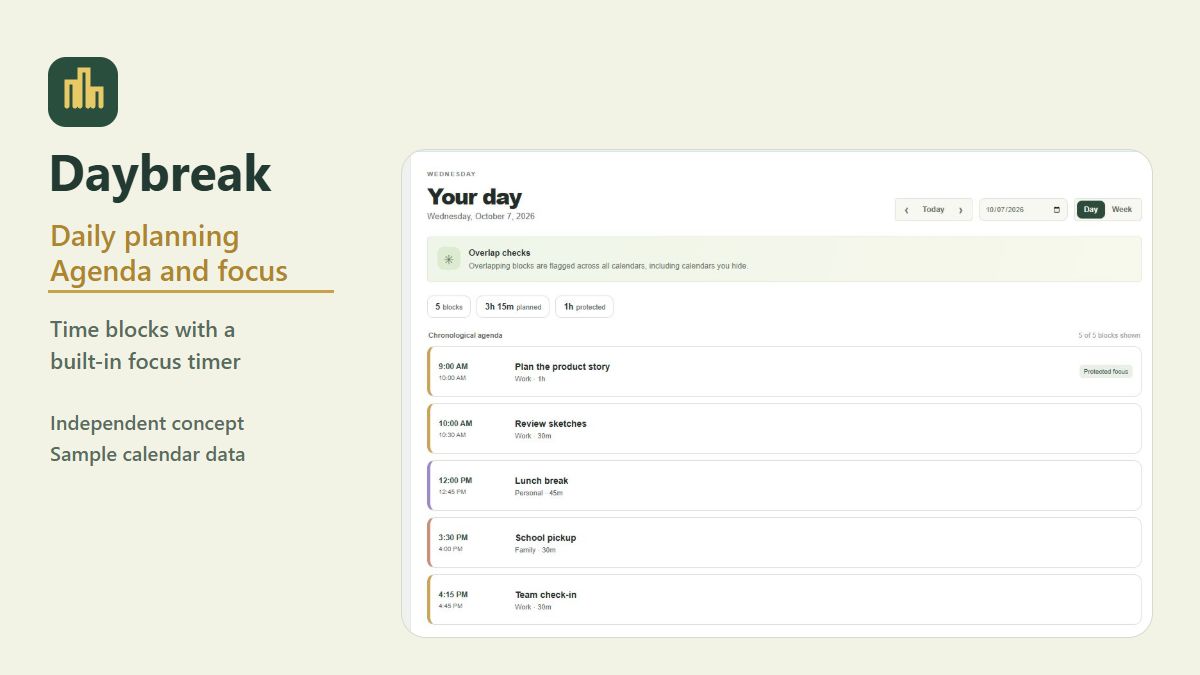
Task: Click the Overlap checks asterisk icon
Action: (x=449, y=259)
